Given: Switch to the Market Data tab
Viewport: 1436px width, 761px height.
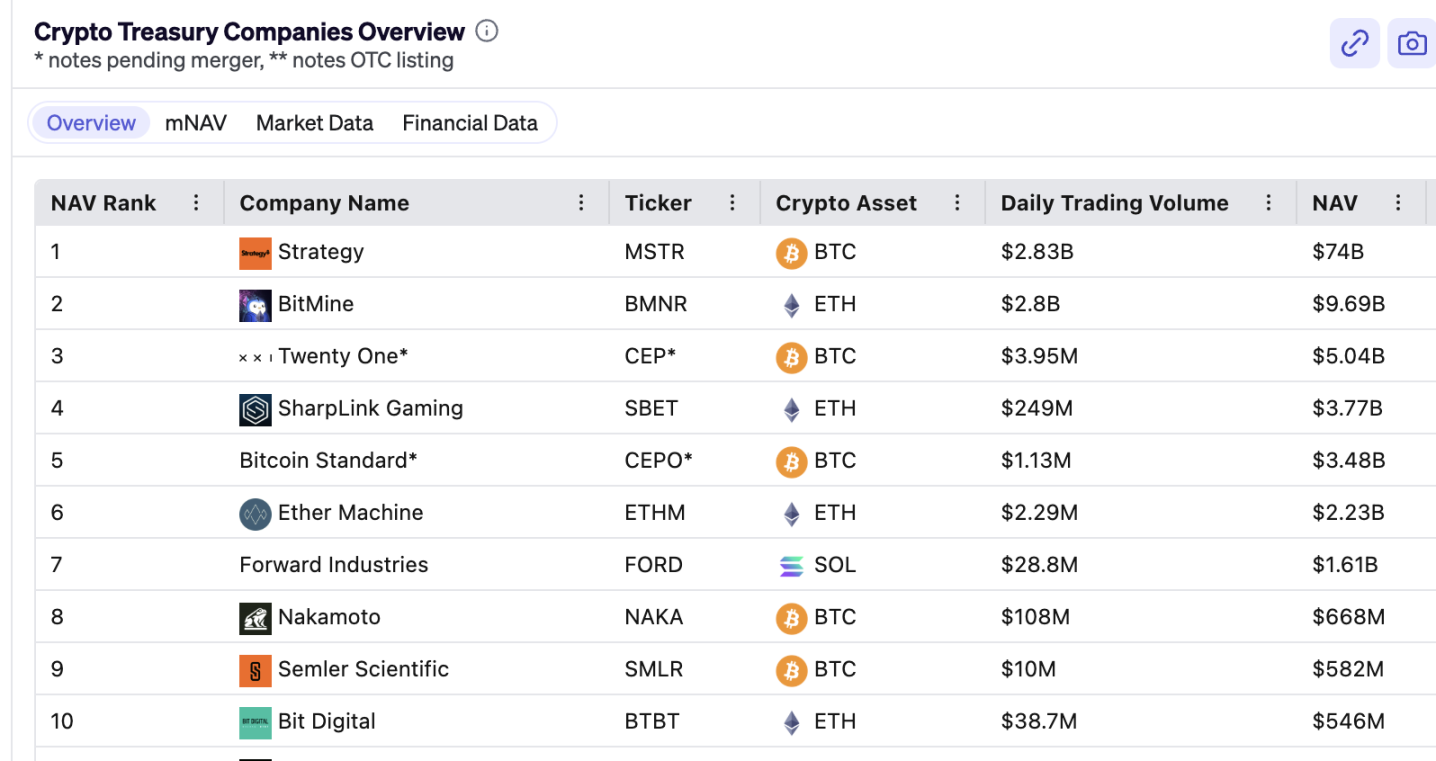Looking at the screenshot, I should pyautogui.click(x=314, y=123).
